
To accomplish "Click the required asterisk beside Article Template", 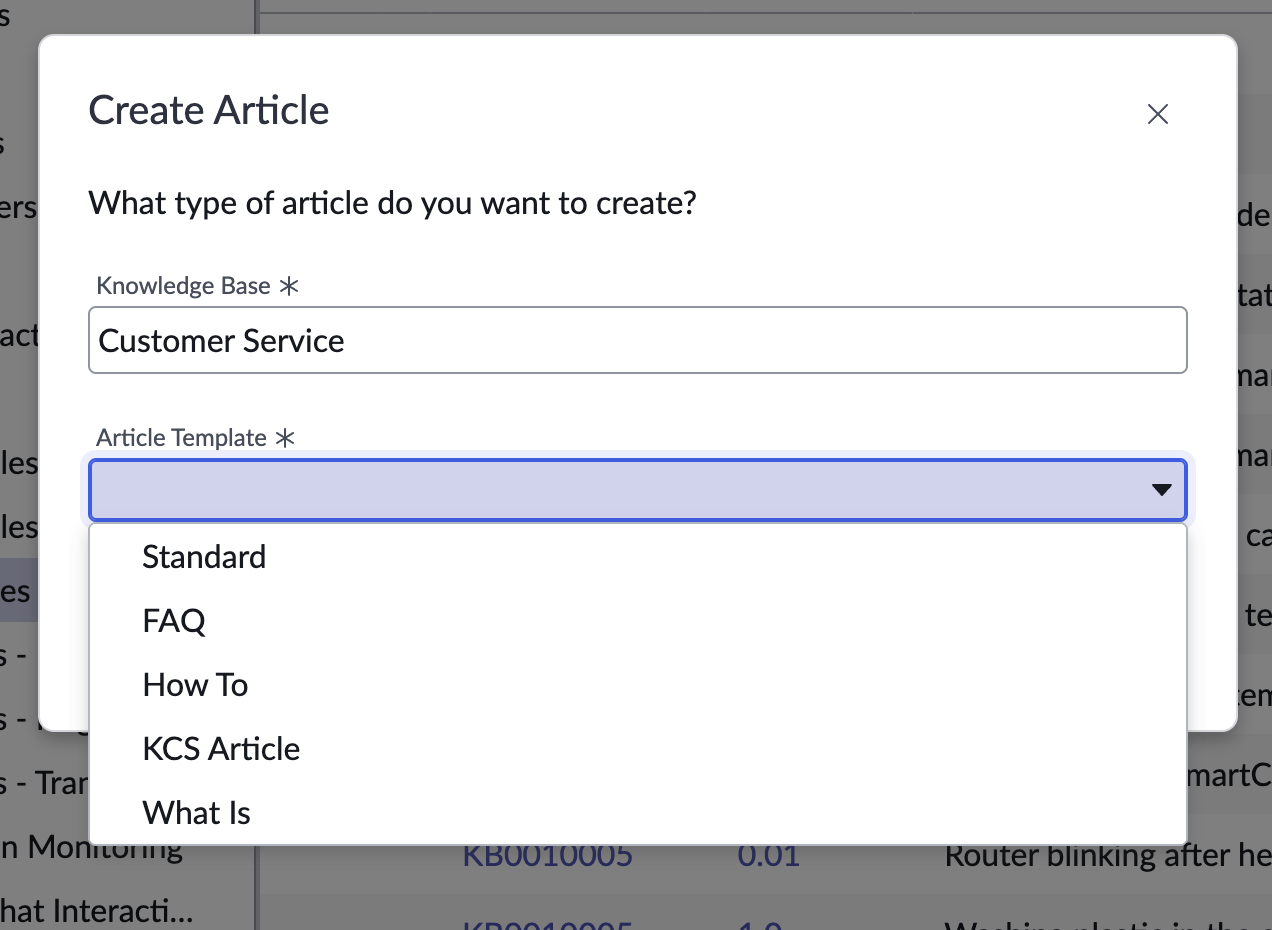I will tap(288, 437).
